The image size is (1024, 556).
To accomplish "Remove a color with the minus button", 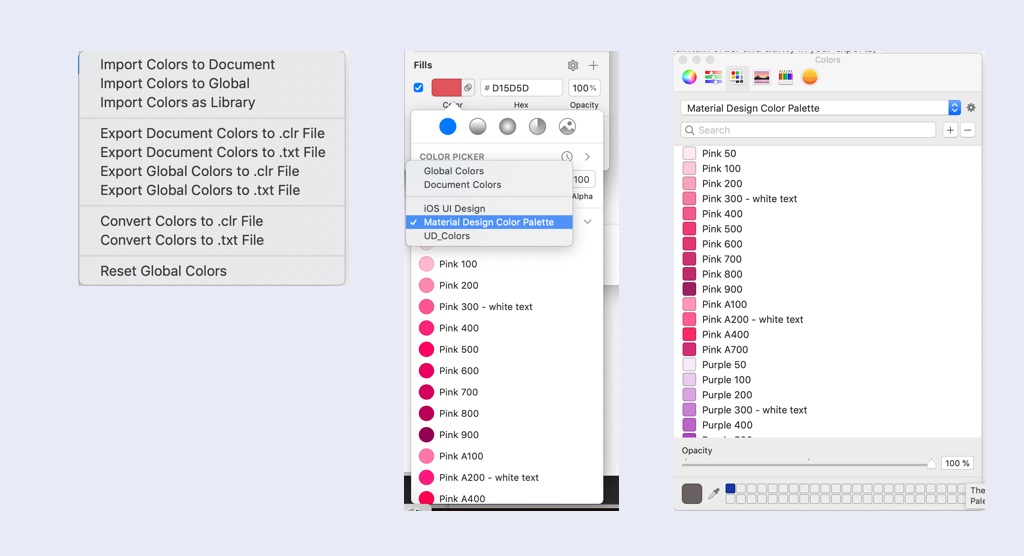I will (x=968, y=130).
